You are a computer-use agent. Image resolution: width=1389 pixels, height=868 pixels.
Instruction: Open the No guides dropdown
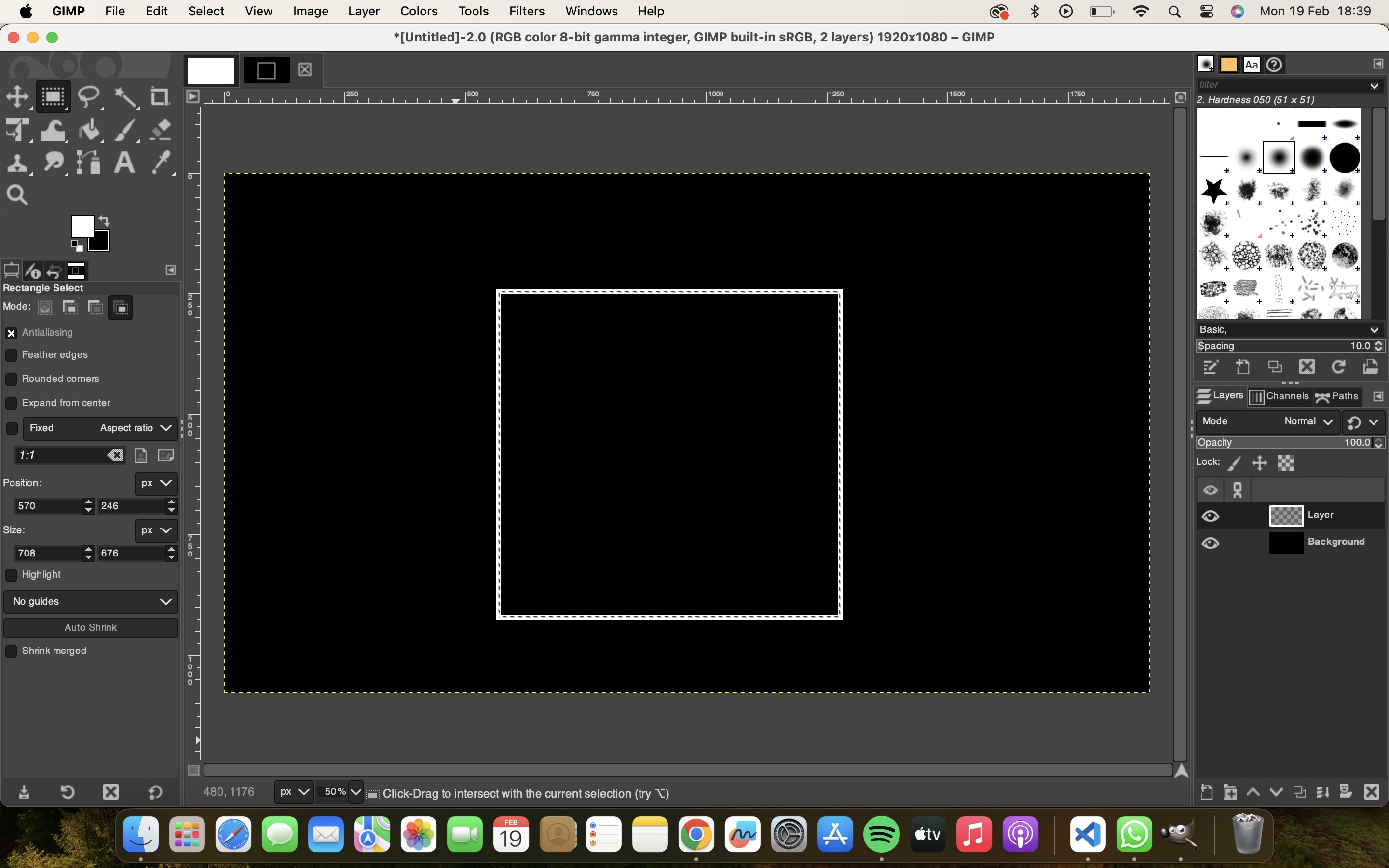91,602
